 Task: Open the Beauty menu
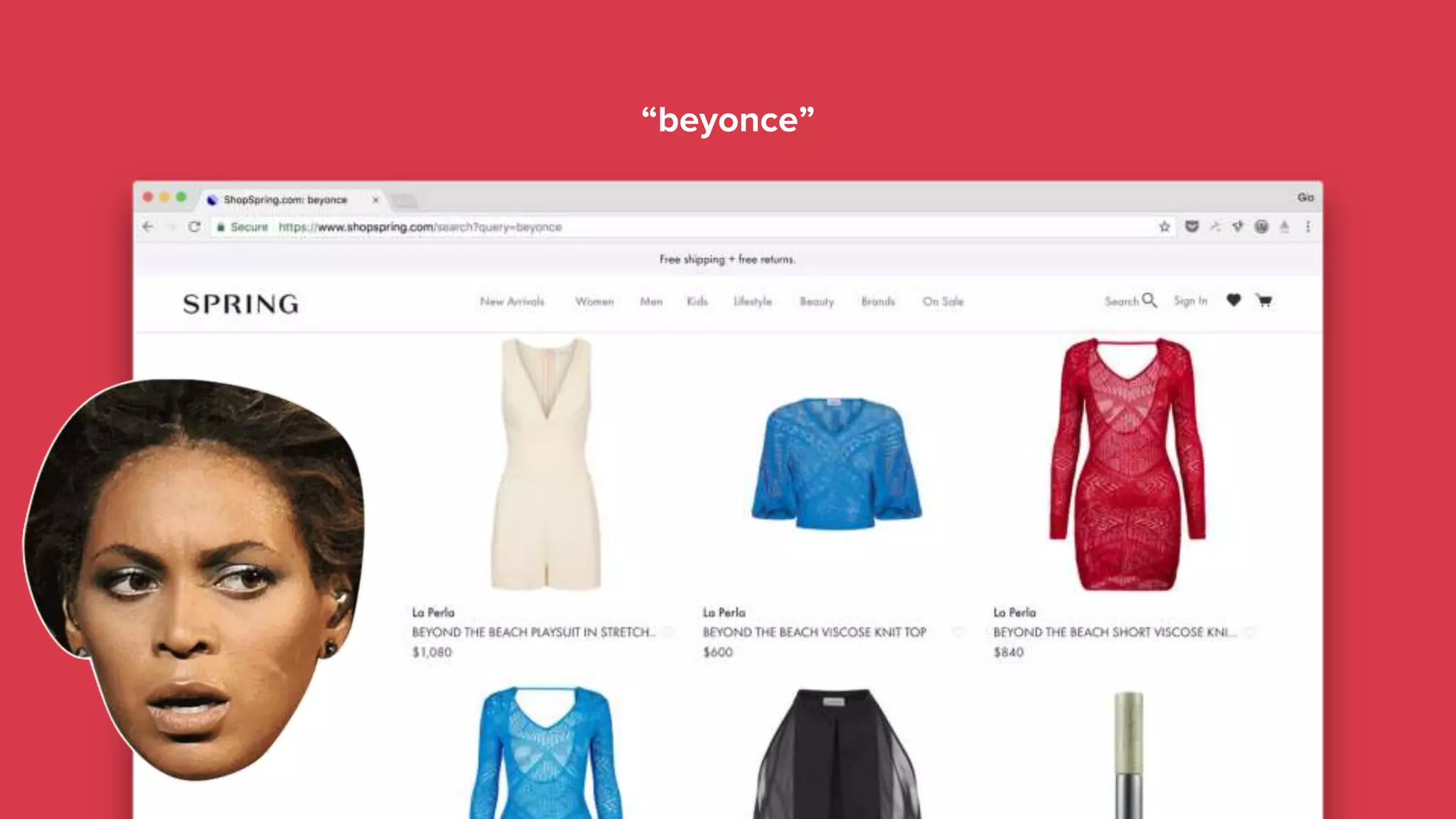tap(817, 301)
